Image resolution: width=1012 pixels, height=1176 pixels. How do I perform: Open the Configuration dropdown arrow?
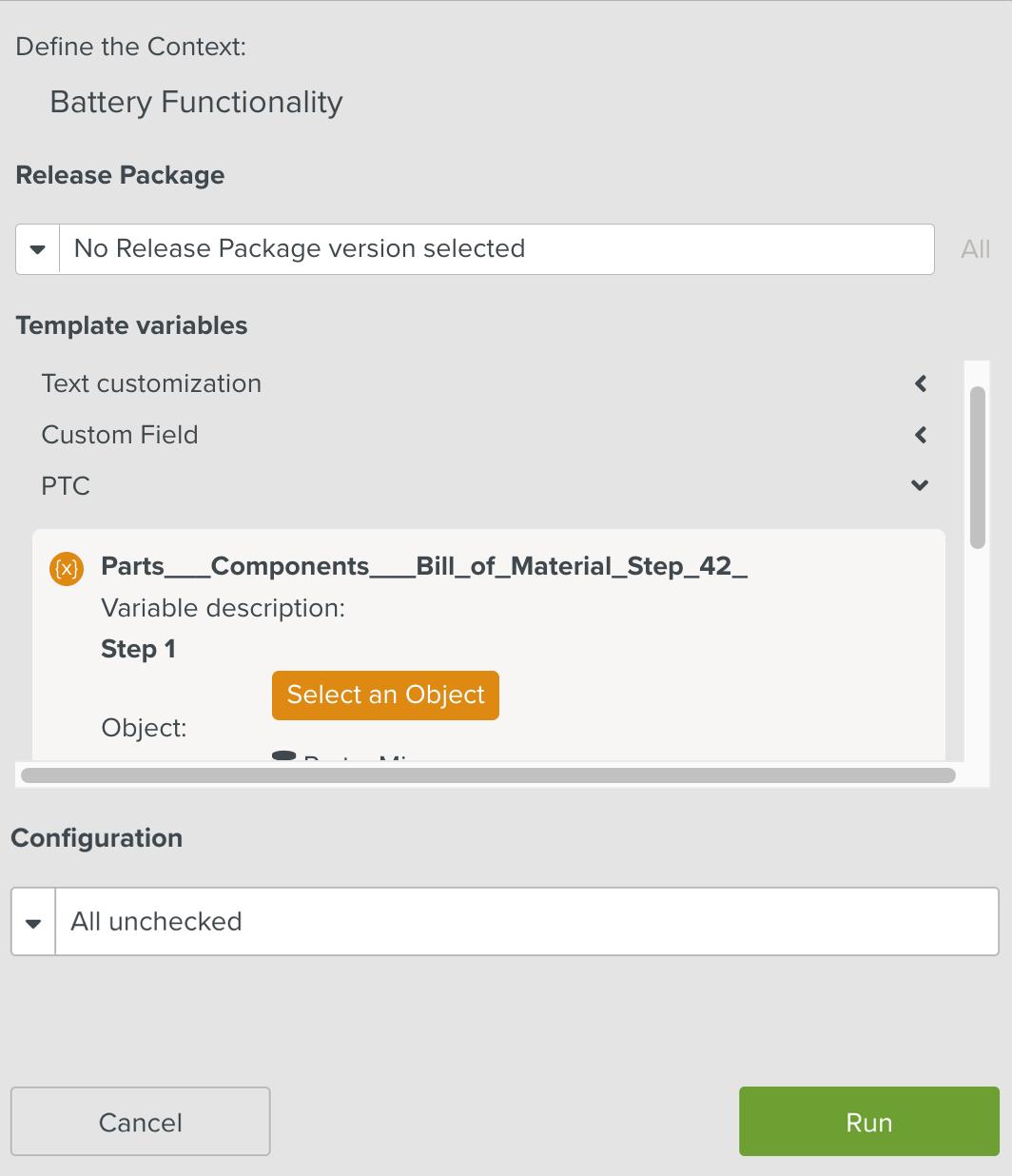[34, 922]
